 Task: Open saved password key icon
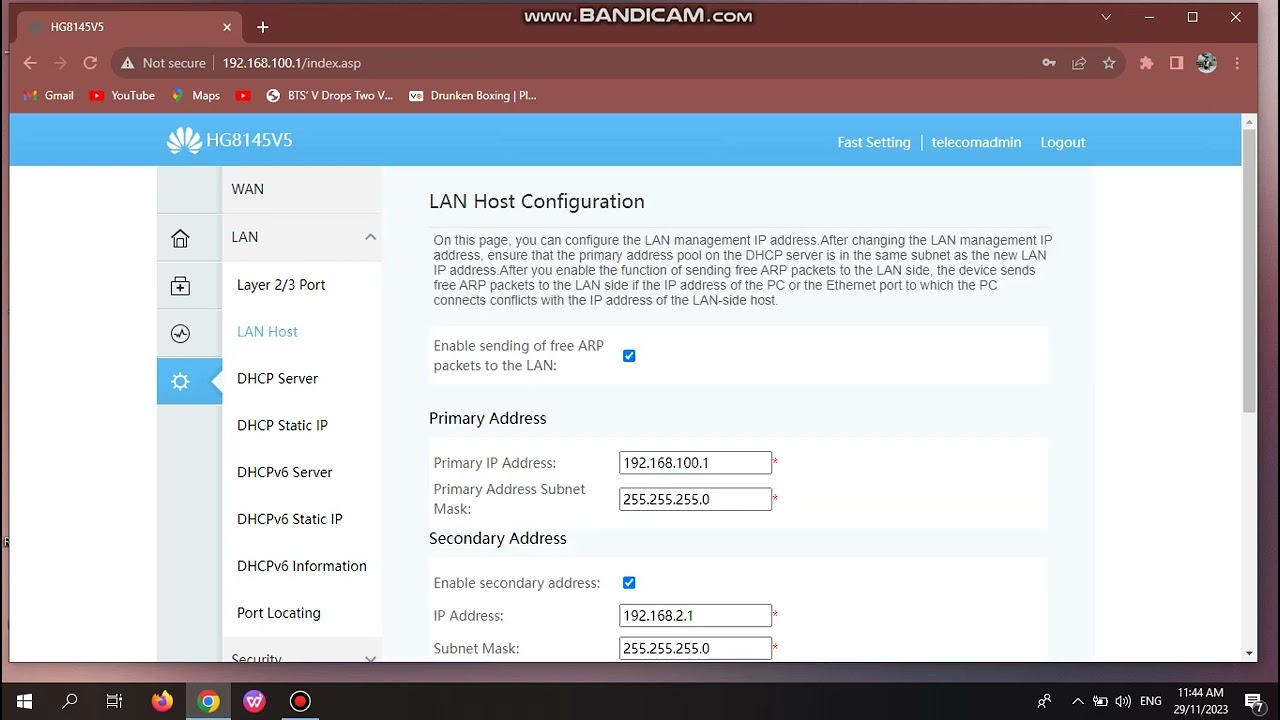pos(1049,63)
